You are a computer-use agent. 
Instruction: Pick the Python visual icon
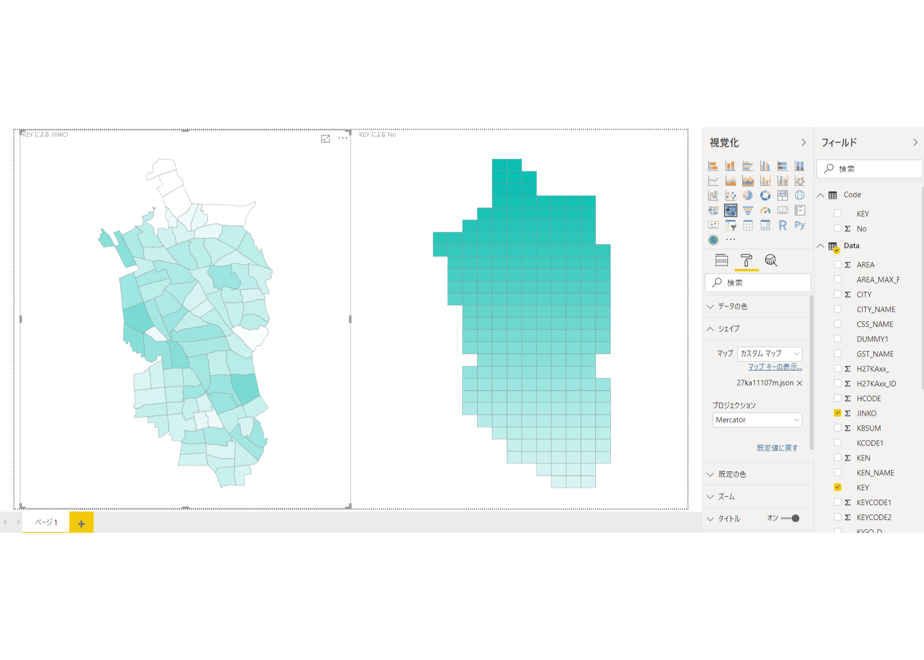[800, 225]
